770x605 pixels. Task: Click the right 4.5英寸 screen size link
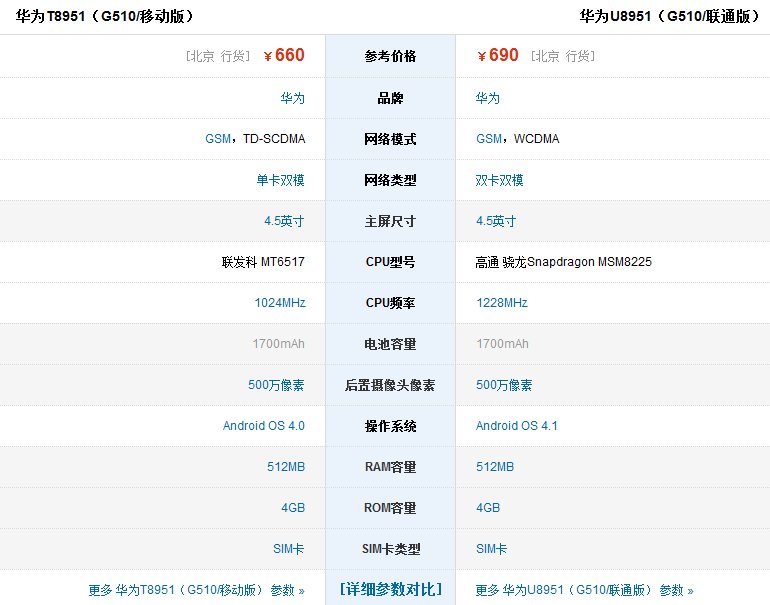click(x=496, y=221)
